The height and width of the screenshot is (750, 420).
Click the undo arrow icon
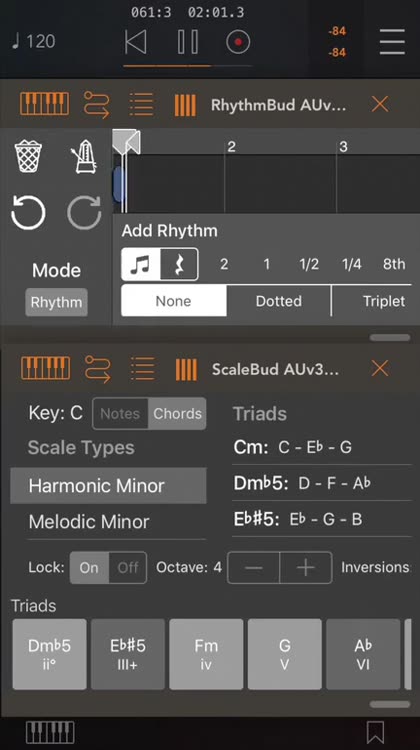point(28,213)
